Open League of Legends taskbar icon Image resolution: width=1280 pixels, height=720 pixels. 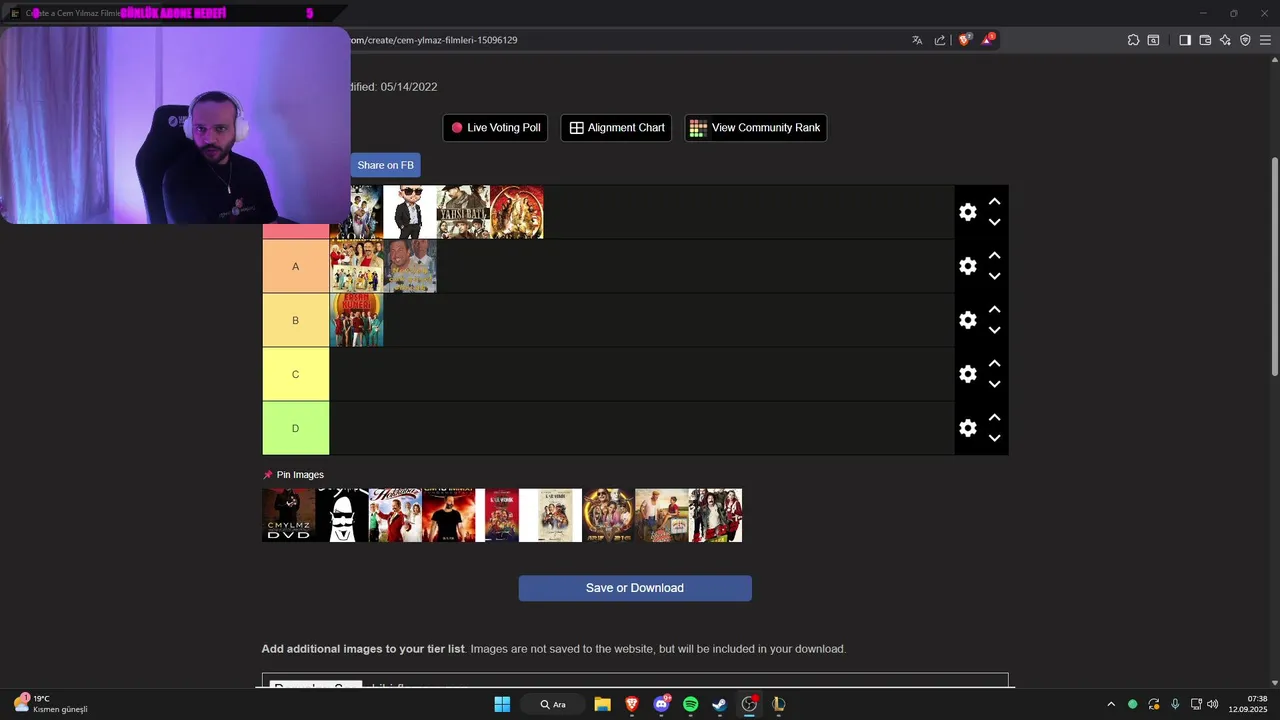click(778, 704)
